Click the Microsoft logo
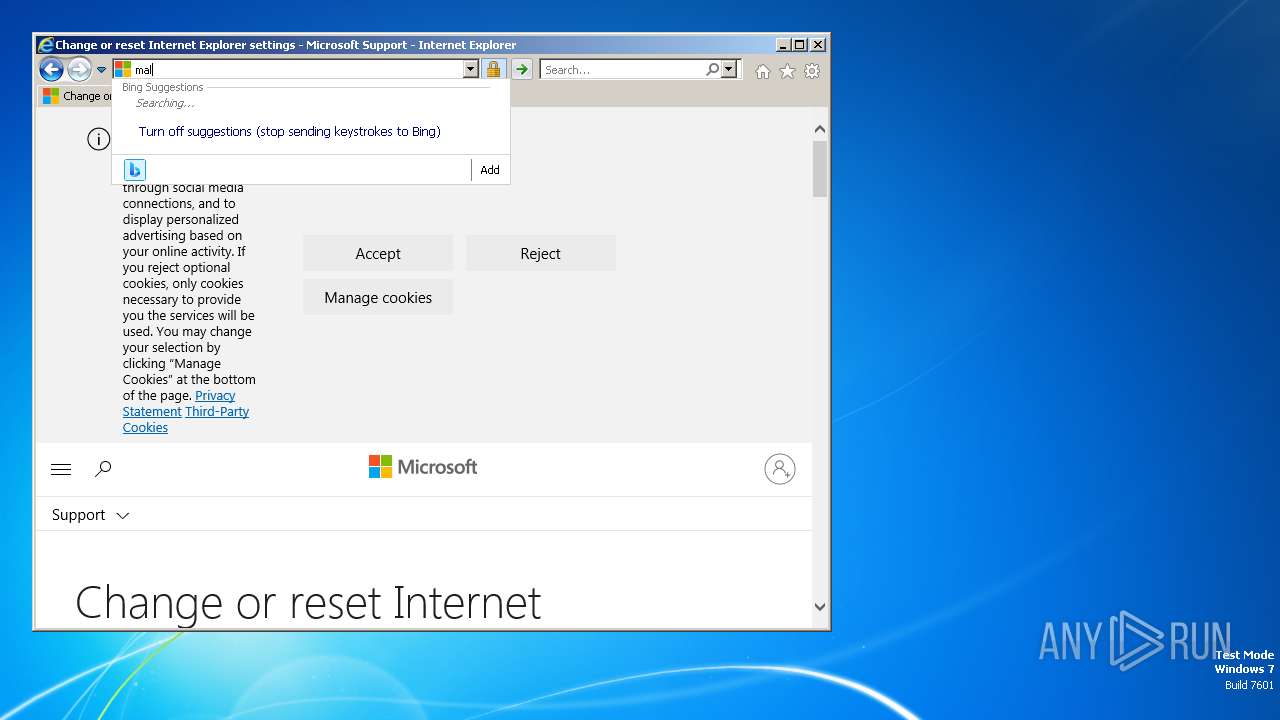The image size is (1280, 720). (423, 467)
